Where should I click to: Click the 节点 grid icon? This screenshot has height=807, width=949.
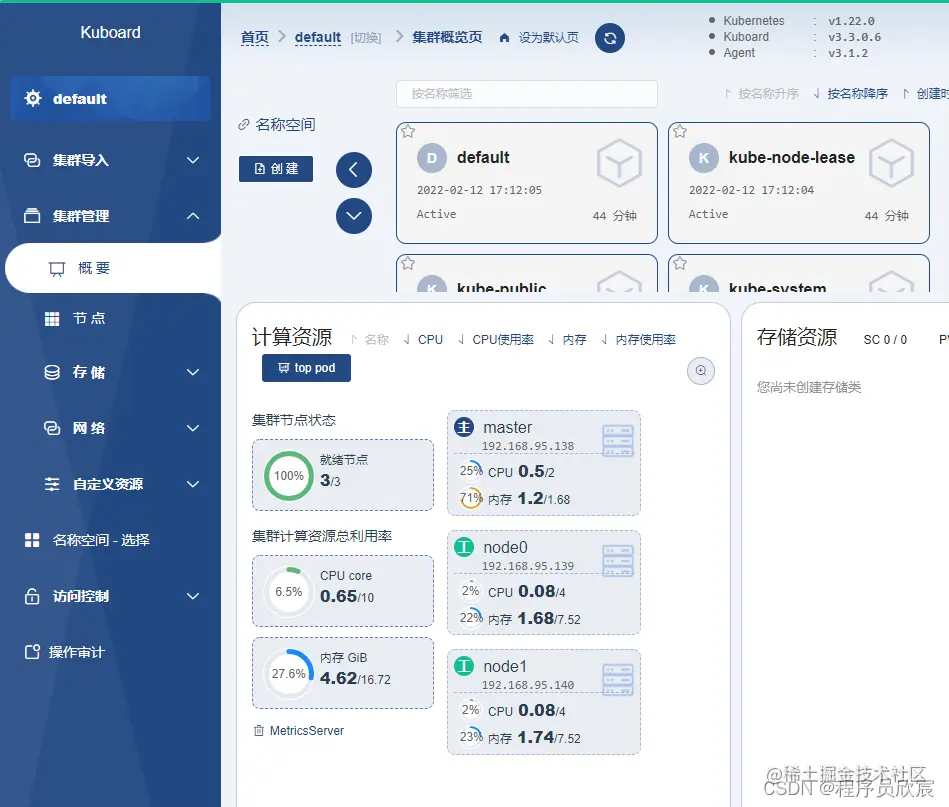pos(52,318)
